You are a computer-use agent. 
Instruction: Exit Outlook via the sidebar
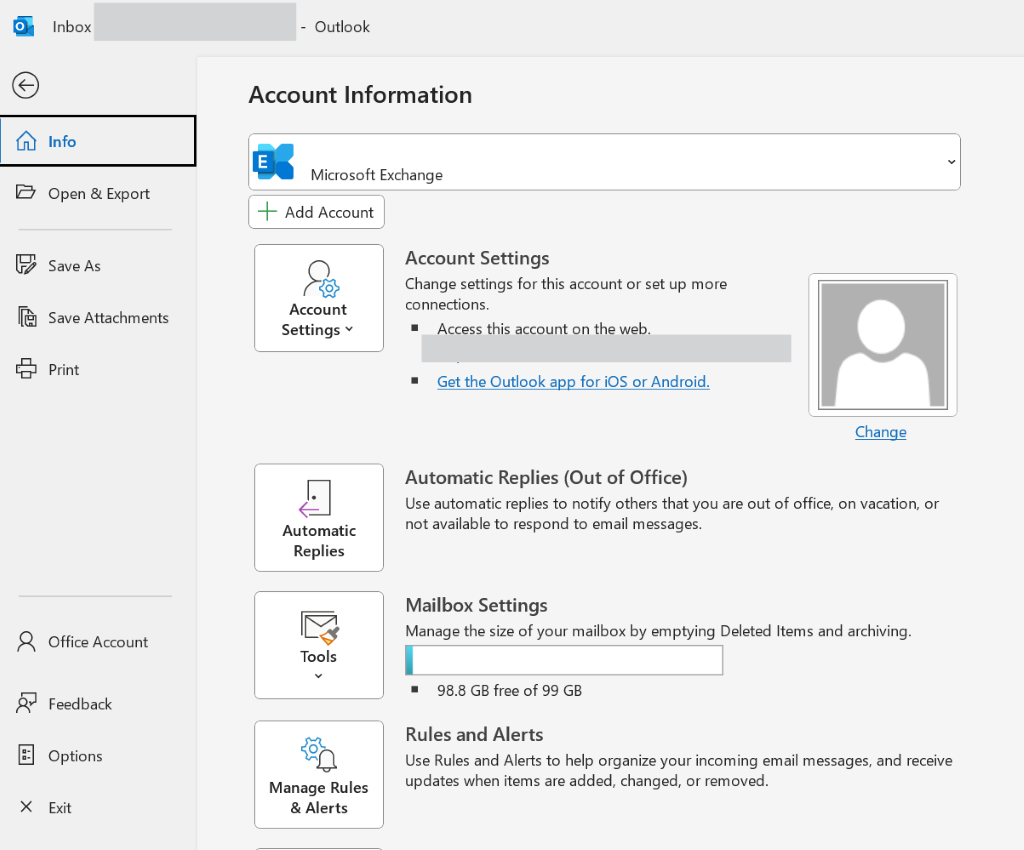pyautogui.click(x=59, y=807)
